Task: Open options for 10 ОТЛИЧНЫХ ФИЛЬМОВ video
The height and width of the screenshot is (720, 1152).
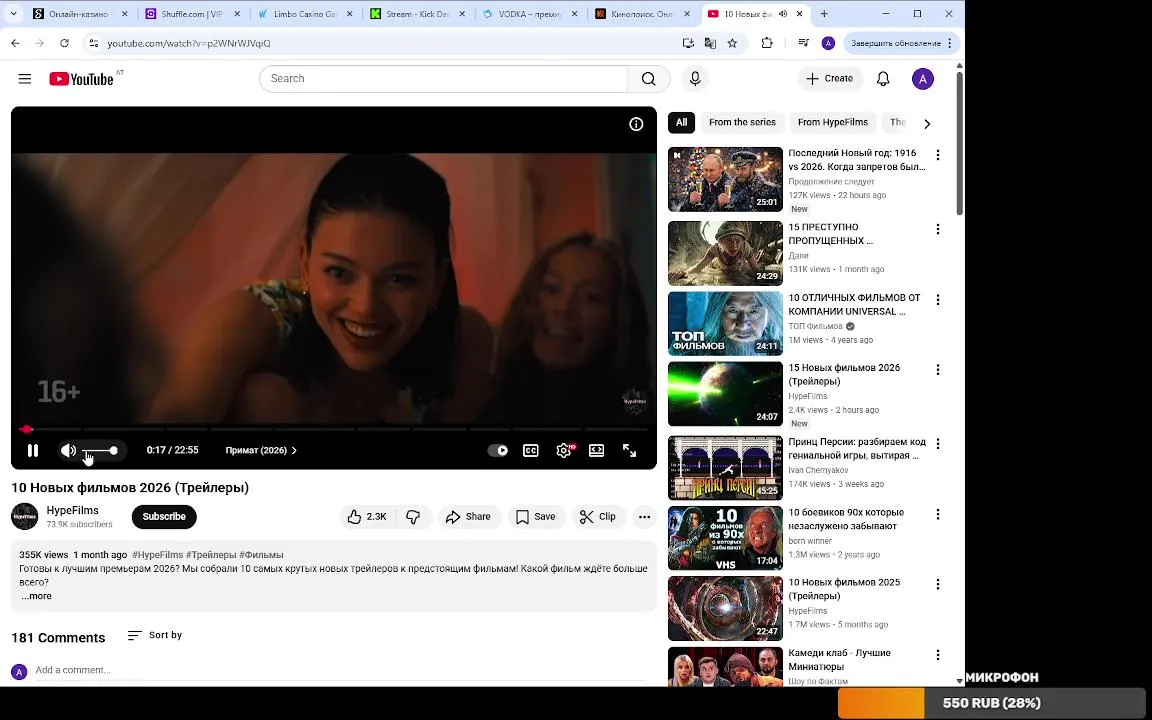Action: point(937,300)
